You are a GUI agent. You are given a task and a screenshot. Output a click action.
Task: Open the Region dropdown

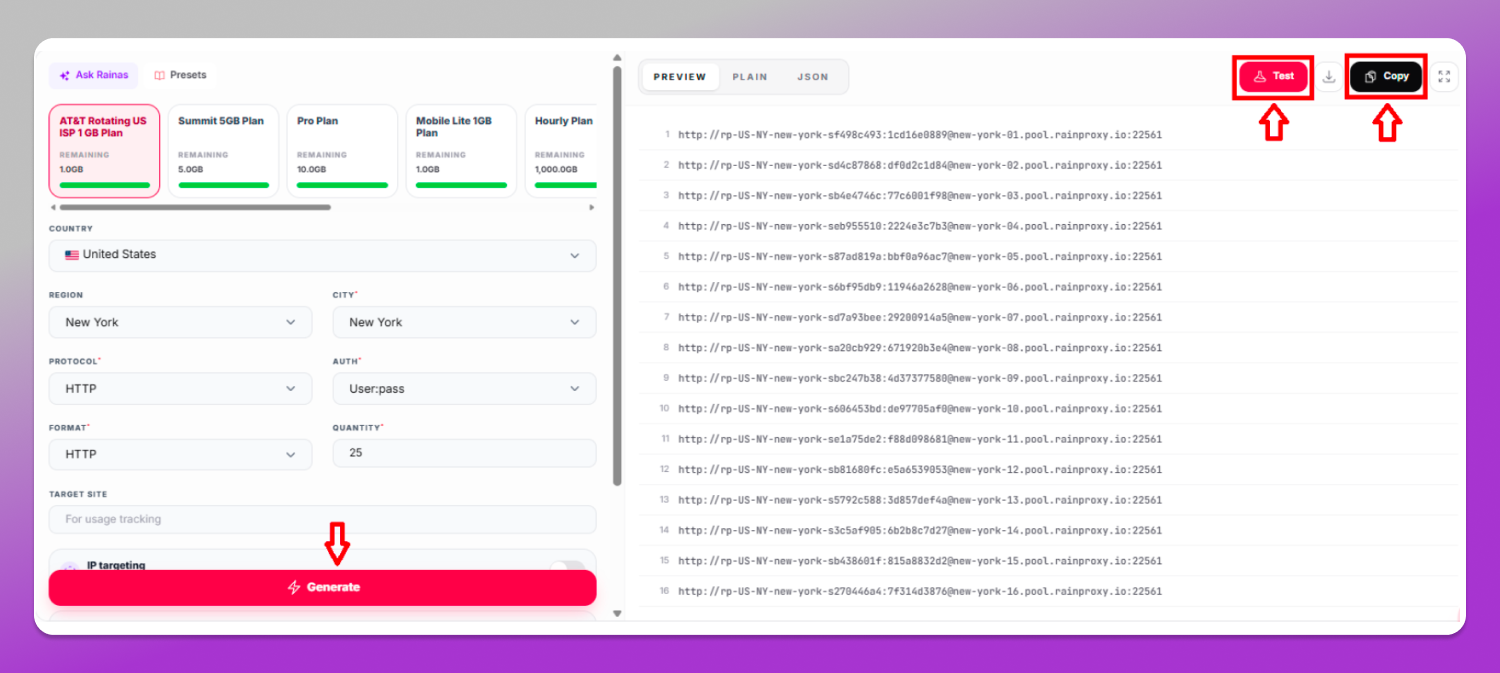[180, 322]
